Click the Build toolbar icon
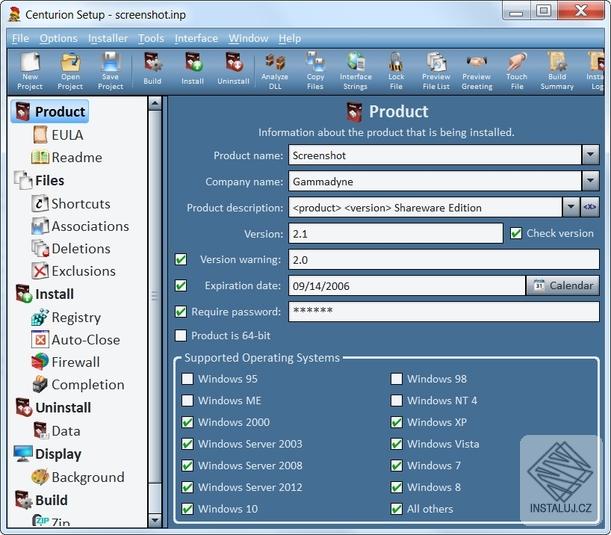611x535 pixels. [152, 69]
